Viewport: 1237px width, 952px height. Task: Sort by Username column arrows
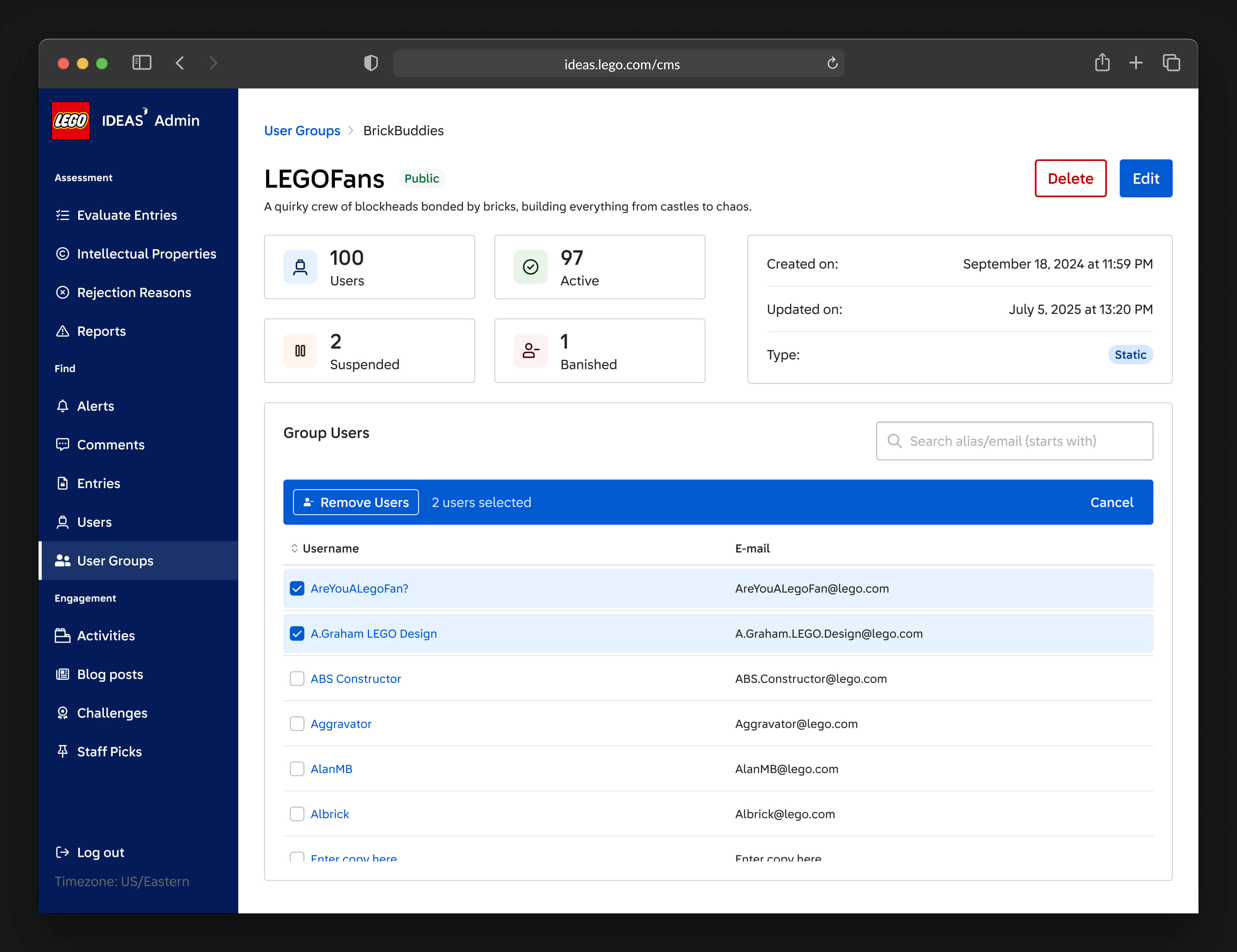tap(294, 548)
